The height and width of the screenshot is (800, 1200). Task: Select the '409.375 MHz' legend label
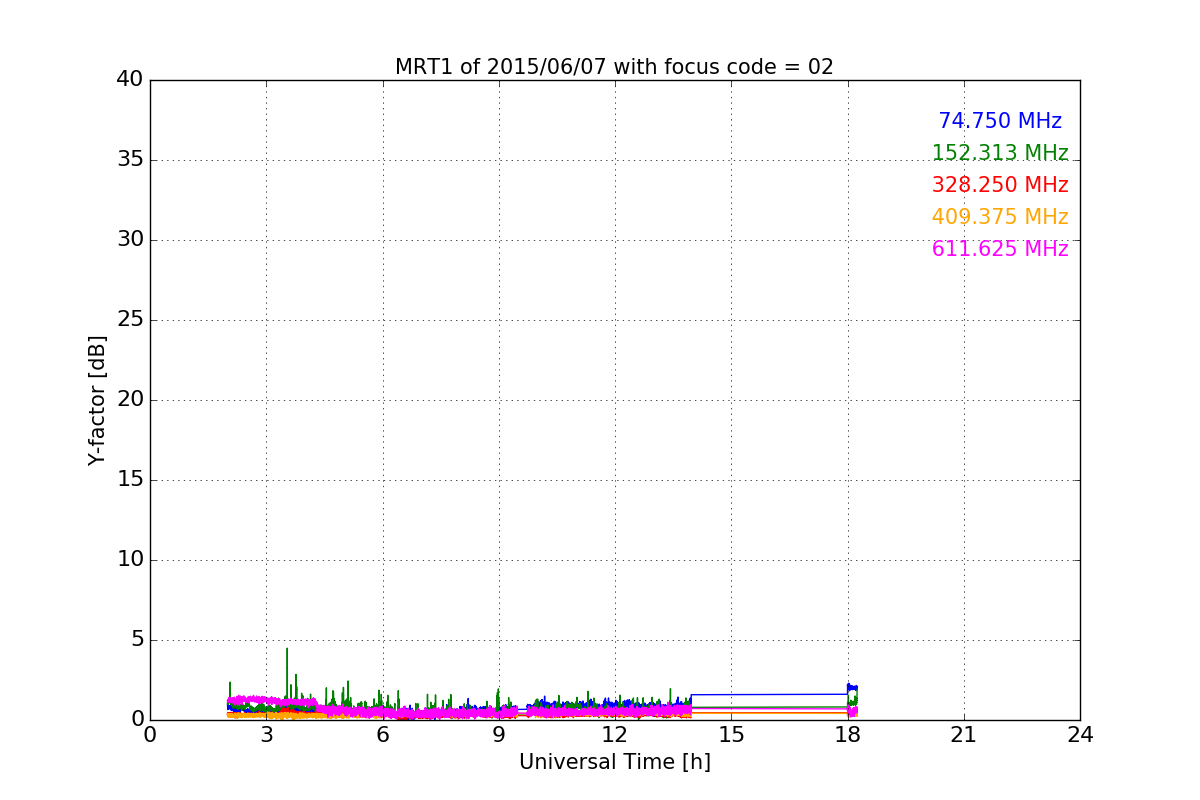click(x=1000, y=217)
